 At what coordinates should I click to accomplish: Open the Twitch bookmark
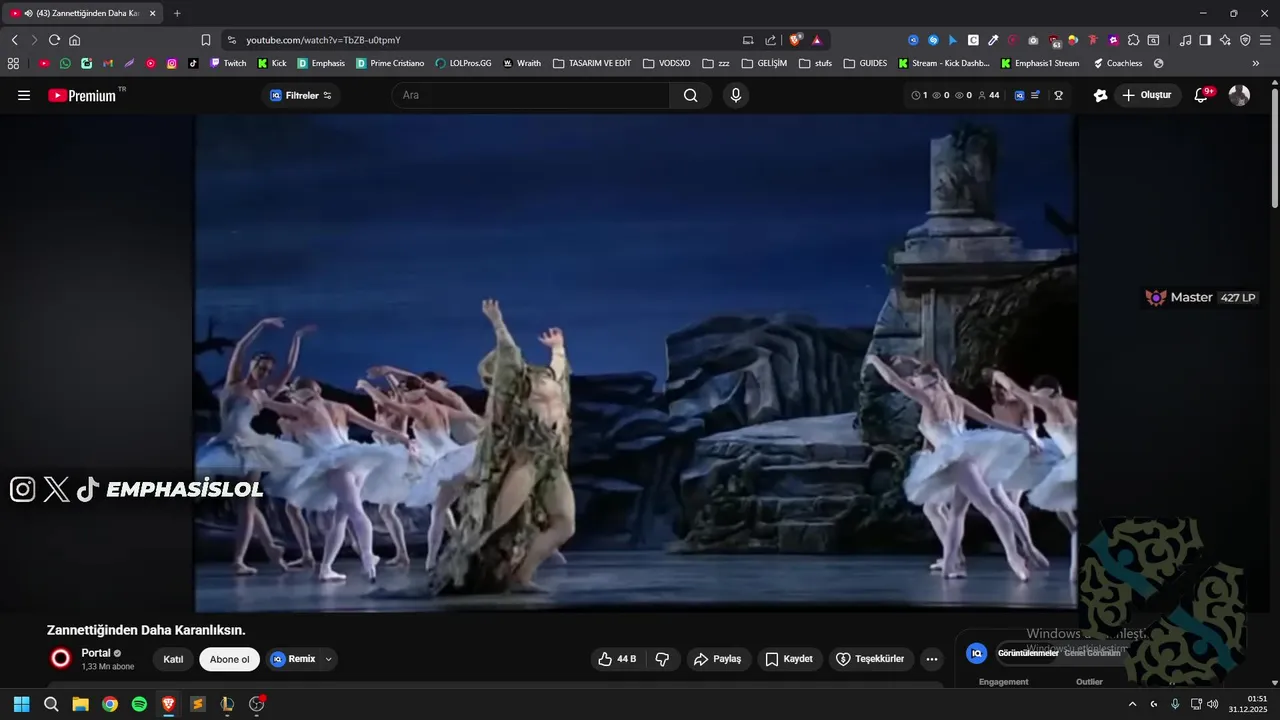coord(228,63)
